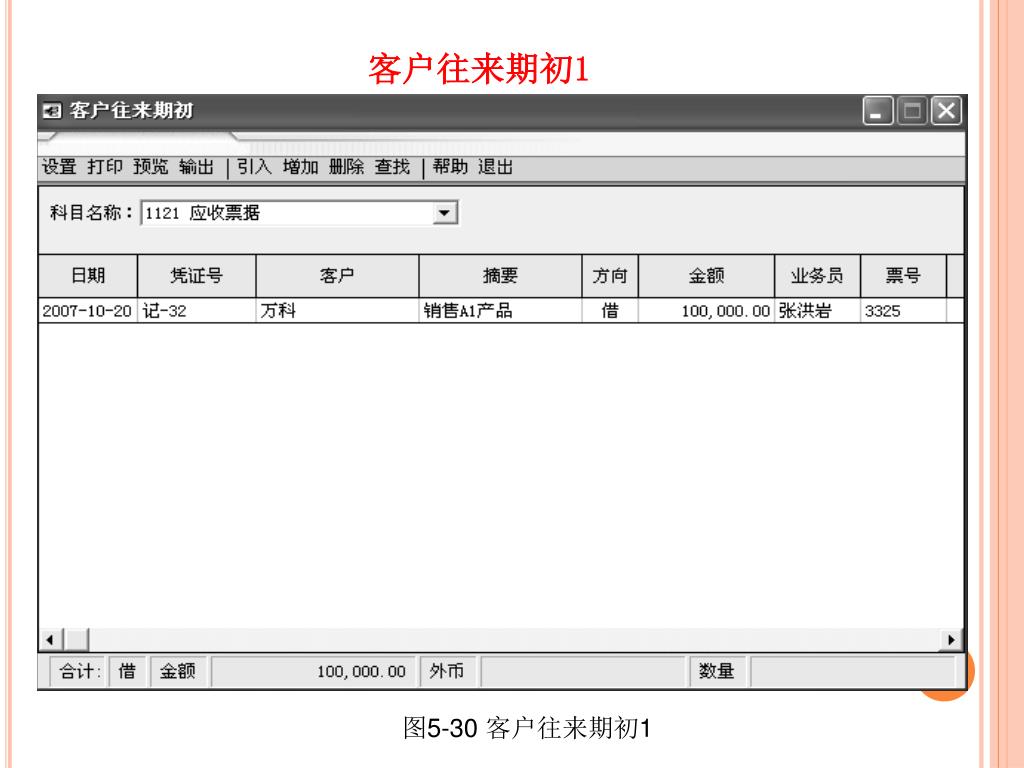Click 退出 to exit the window
Screen dimensions: 1024x768
495,167
